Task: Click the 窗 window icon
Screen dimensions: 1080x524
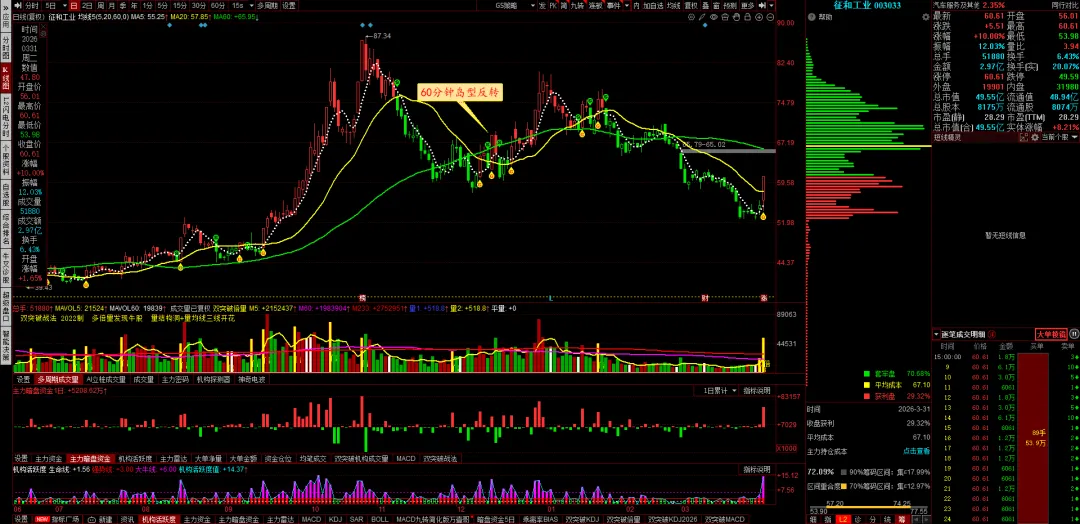Action: [716, 5]
